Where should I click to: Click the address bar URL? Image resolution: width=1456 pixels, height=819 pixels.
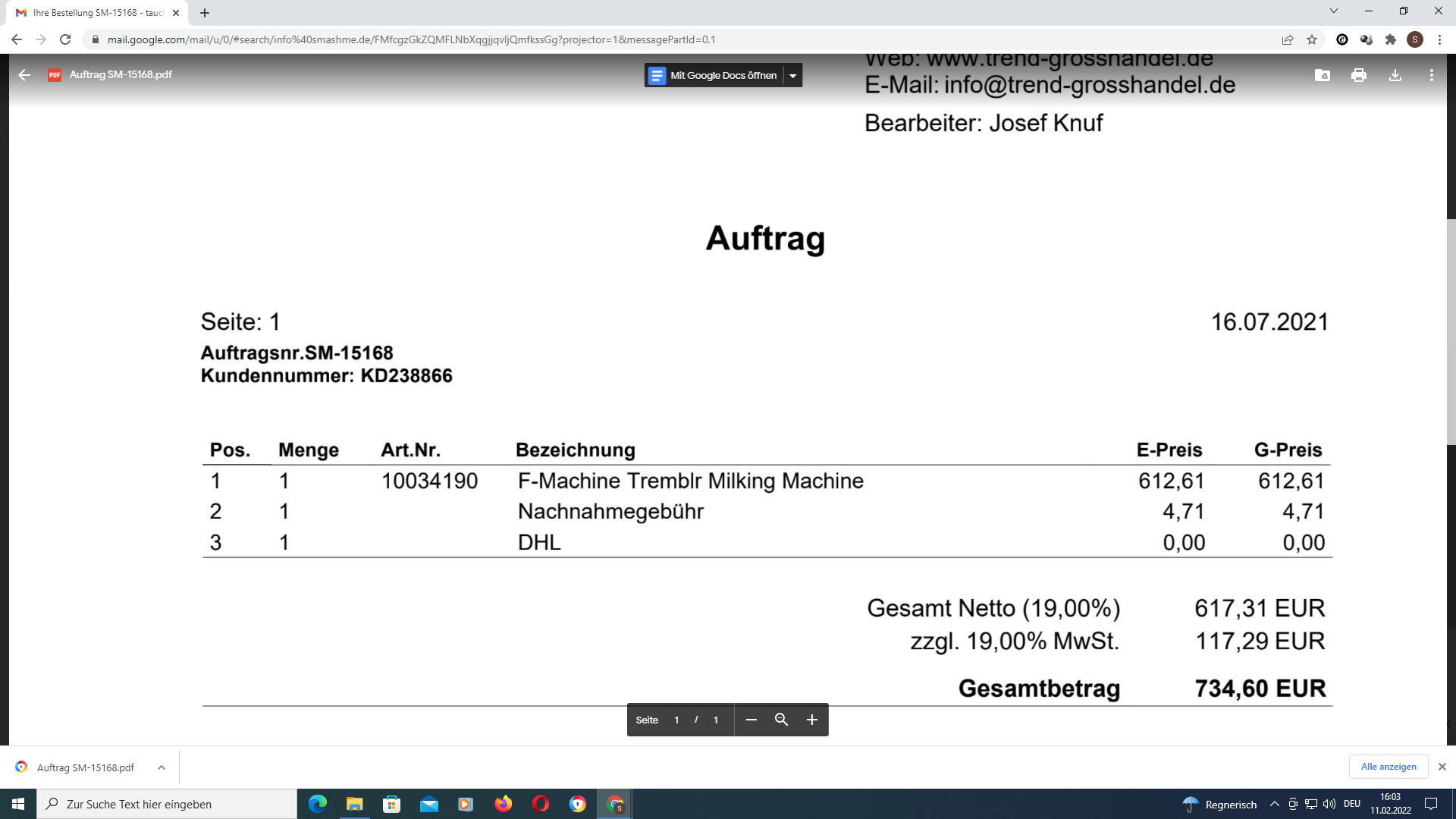click(x=411, y=39)
